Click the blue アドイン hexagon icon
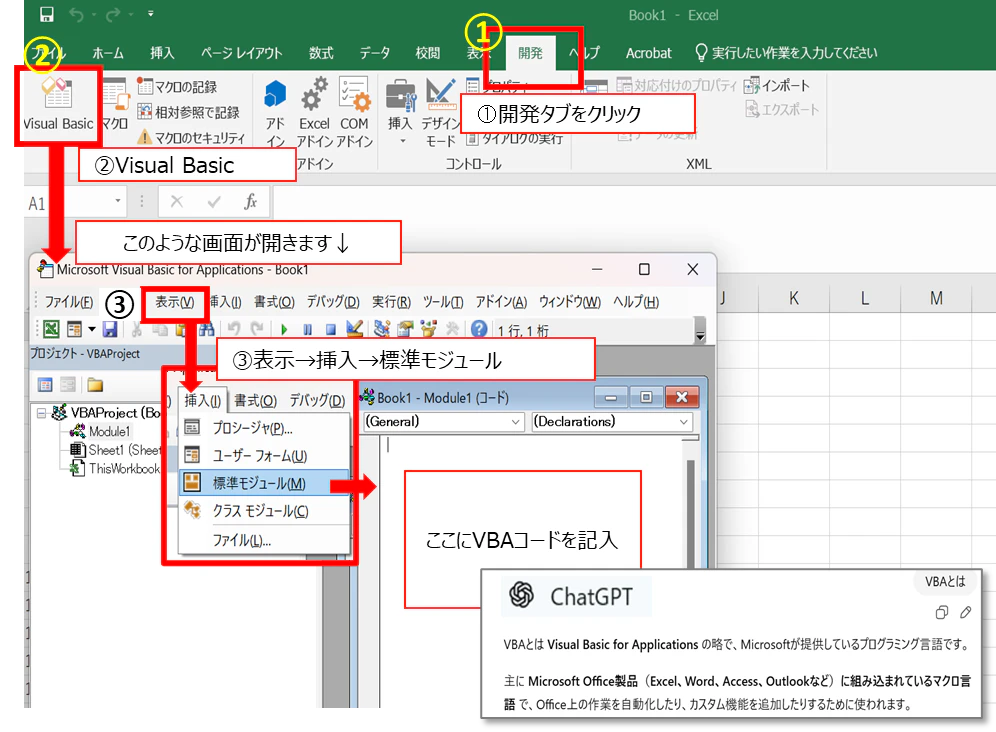 [275, 95]
